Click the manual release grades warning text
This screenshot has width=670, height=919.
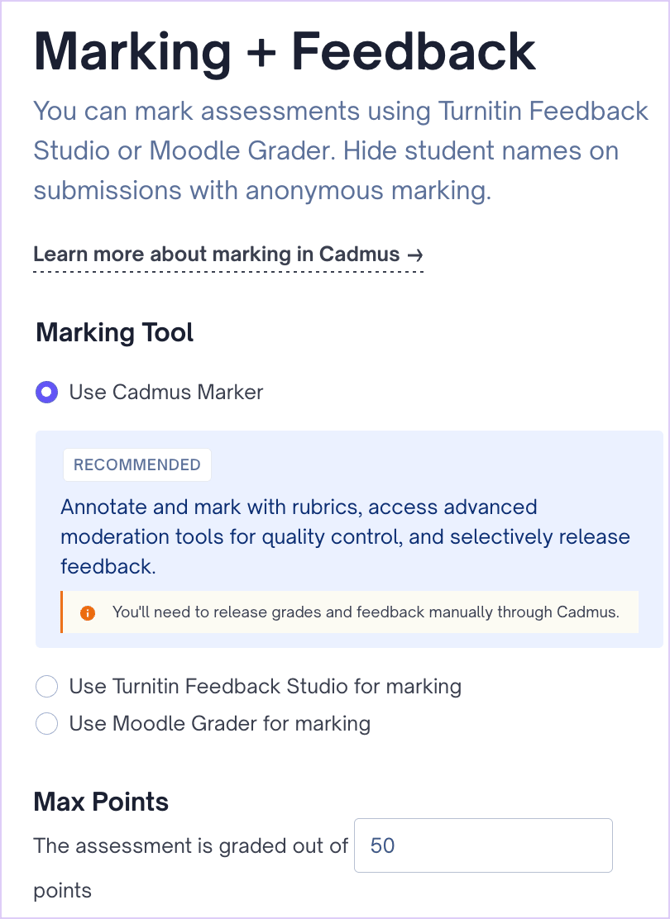coord(366,612)
